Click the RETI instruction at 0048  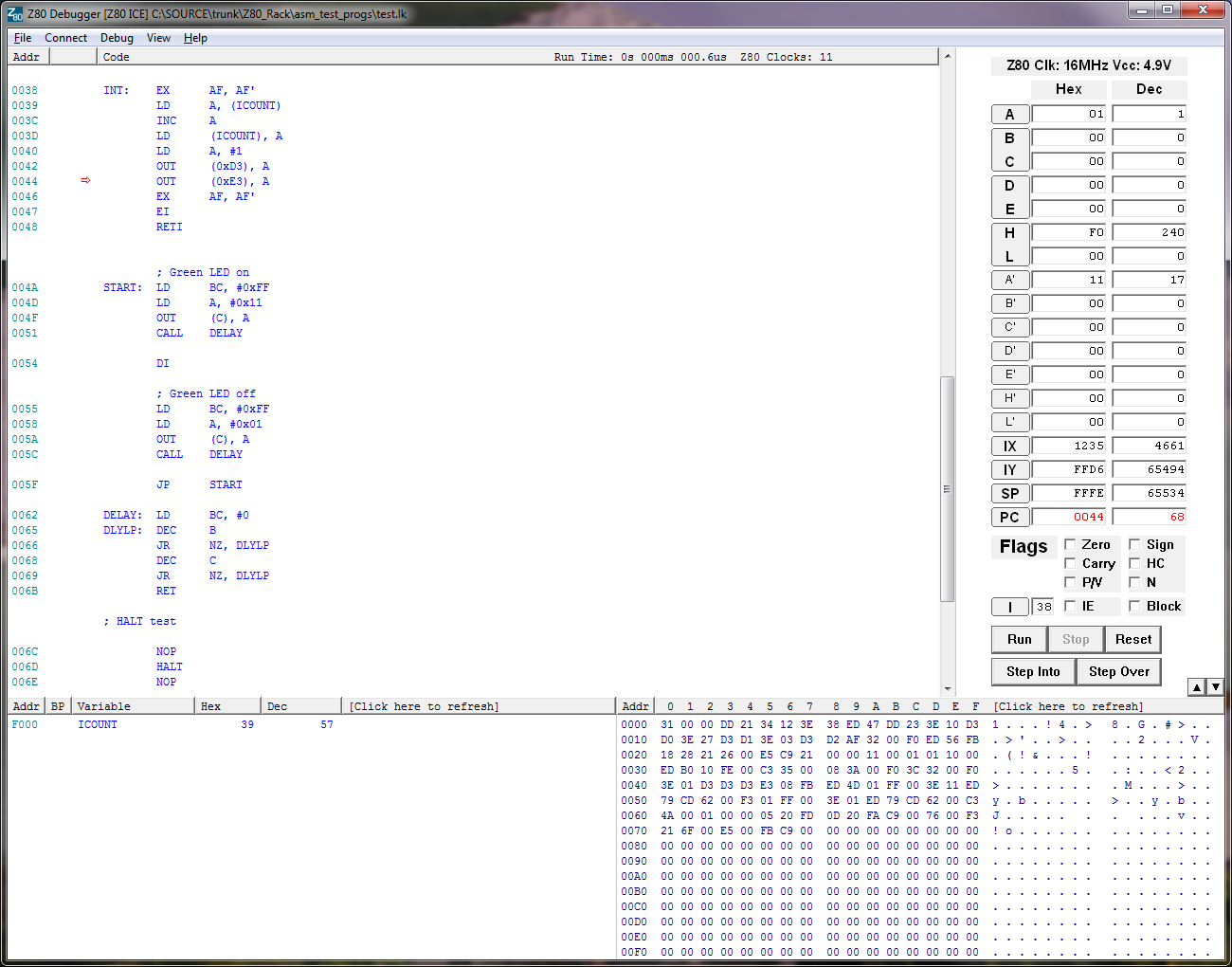pos(170,227)
